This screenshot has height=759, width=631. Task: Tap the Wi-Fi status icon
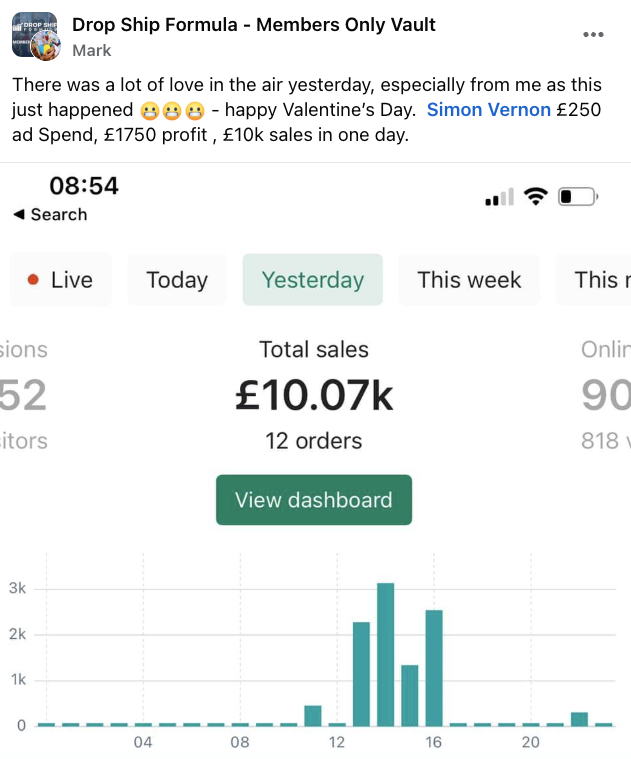click(535, 196)
